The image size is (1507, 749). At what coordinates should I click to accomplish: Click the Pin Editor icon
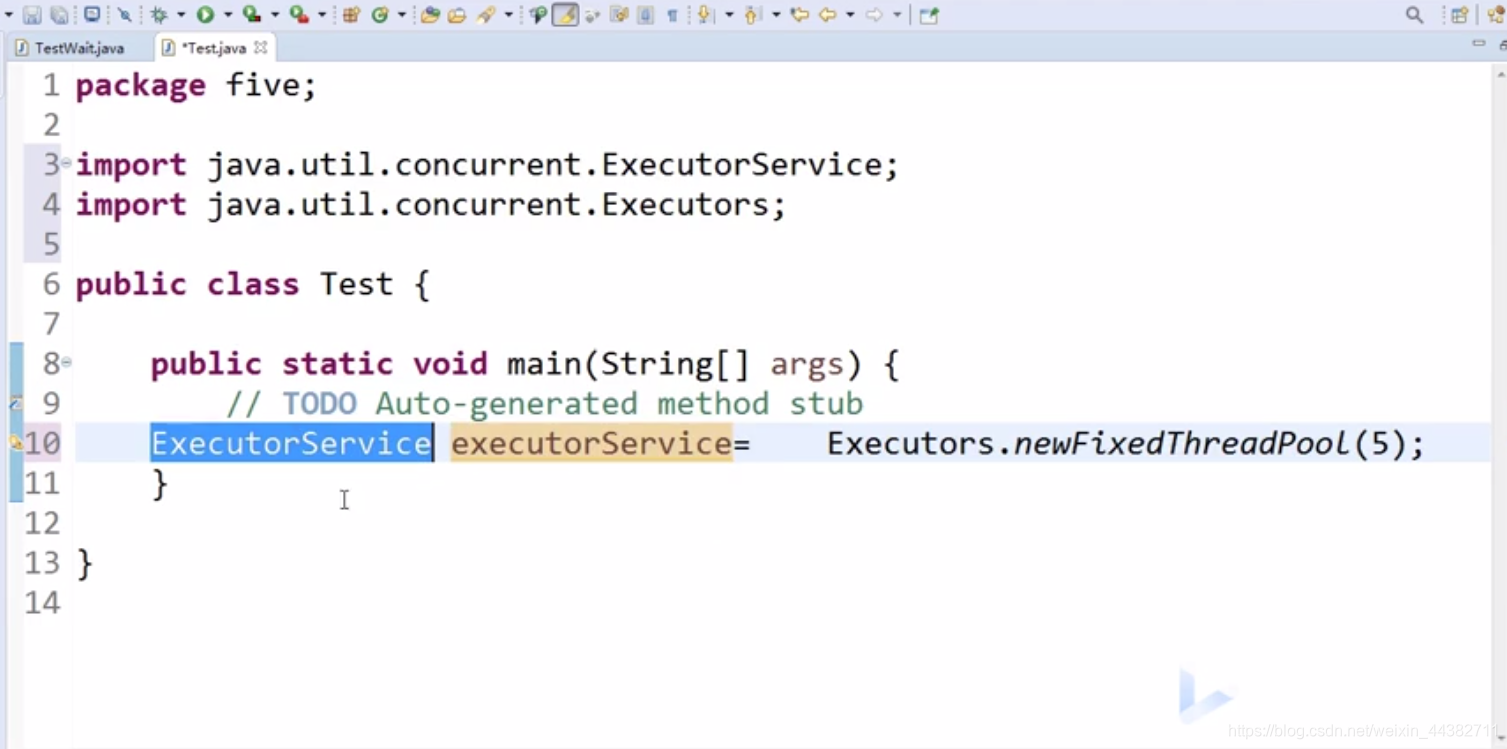point(929,16)
